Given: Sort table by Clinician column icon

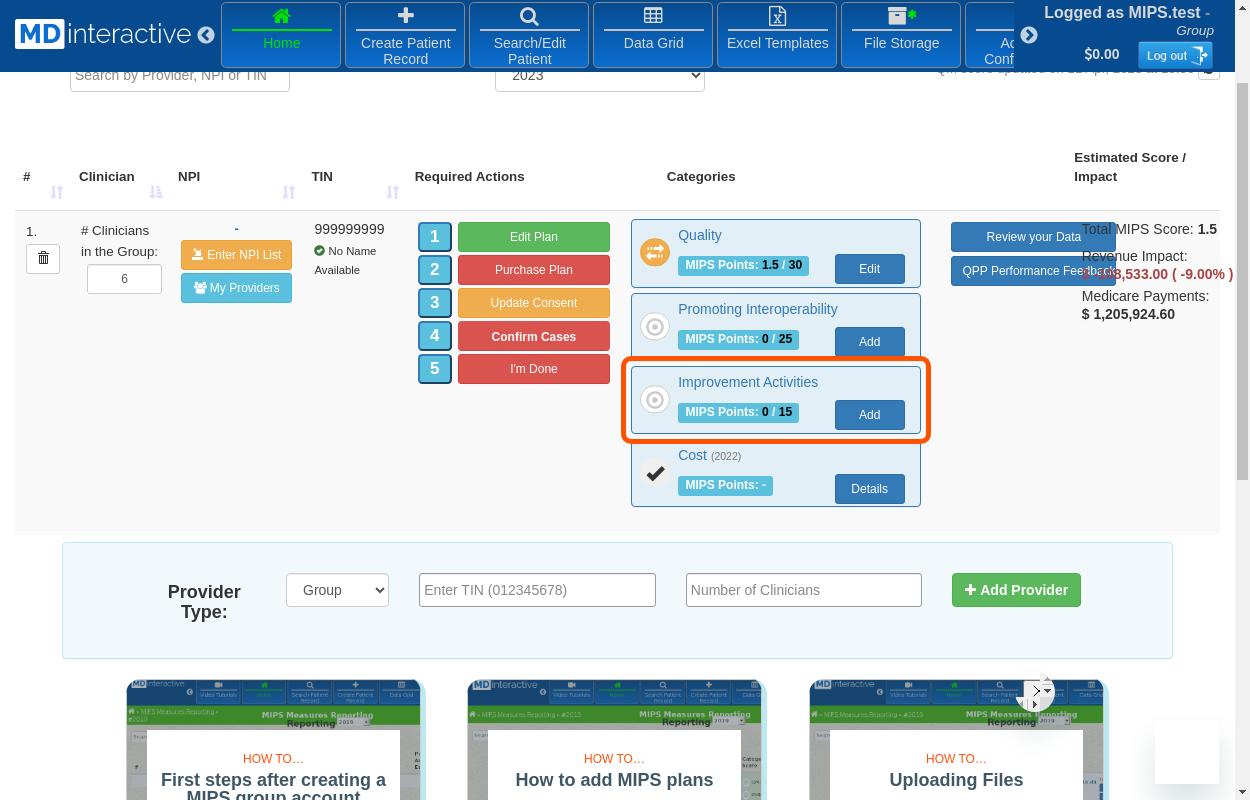Looking at the screenshot, I should tap(156, 192).
